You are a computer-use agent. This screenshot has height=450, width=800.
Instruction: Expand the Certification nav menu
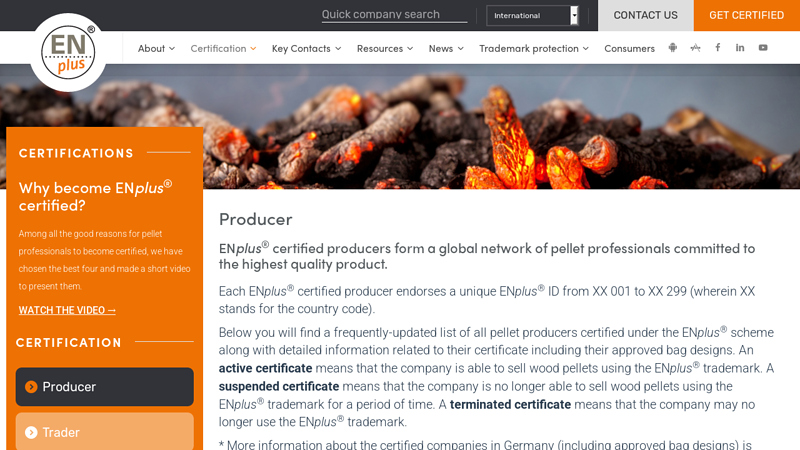[223, 48]
